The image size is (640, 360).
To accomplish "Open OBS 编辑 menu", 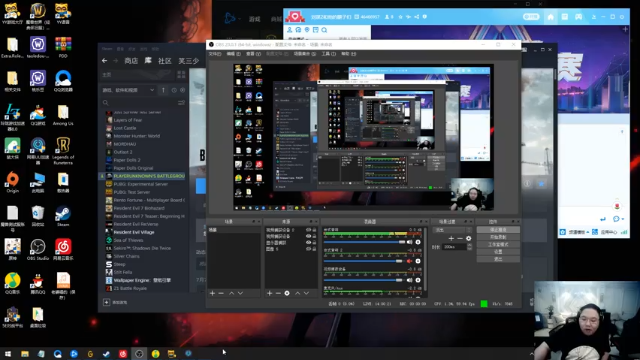I will 233,54.
